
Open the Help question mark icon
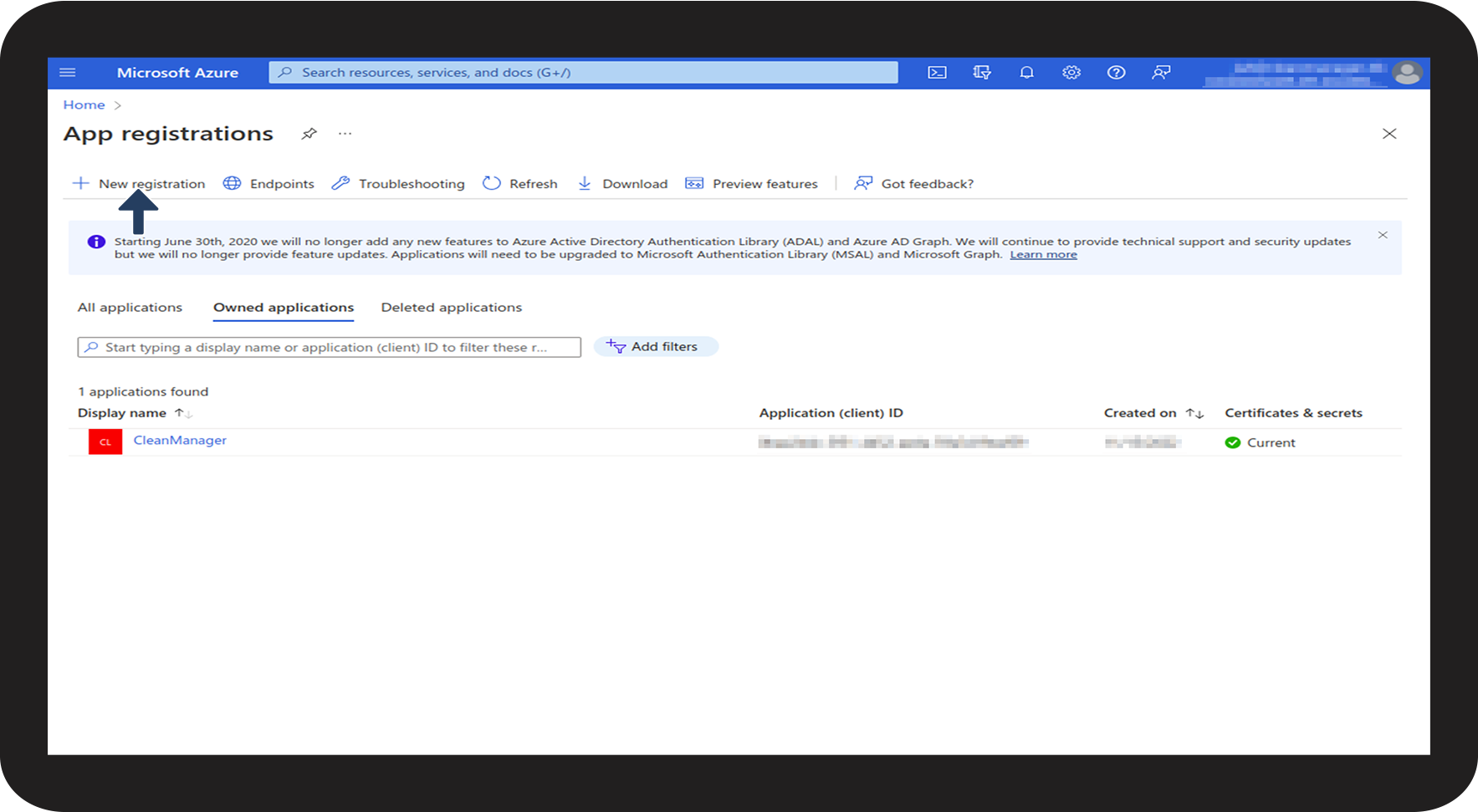click(1116, 73)
